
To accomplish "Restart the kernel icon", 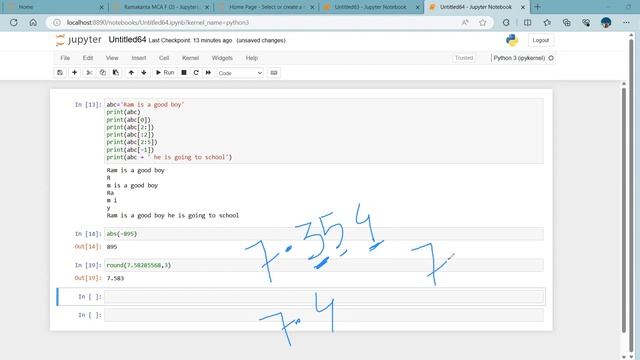I will 196,73.
